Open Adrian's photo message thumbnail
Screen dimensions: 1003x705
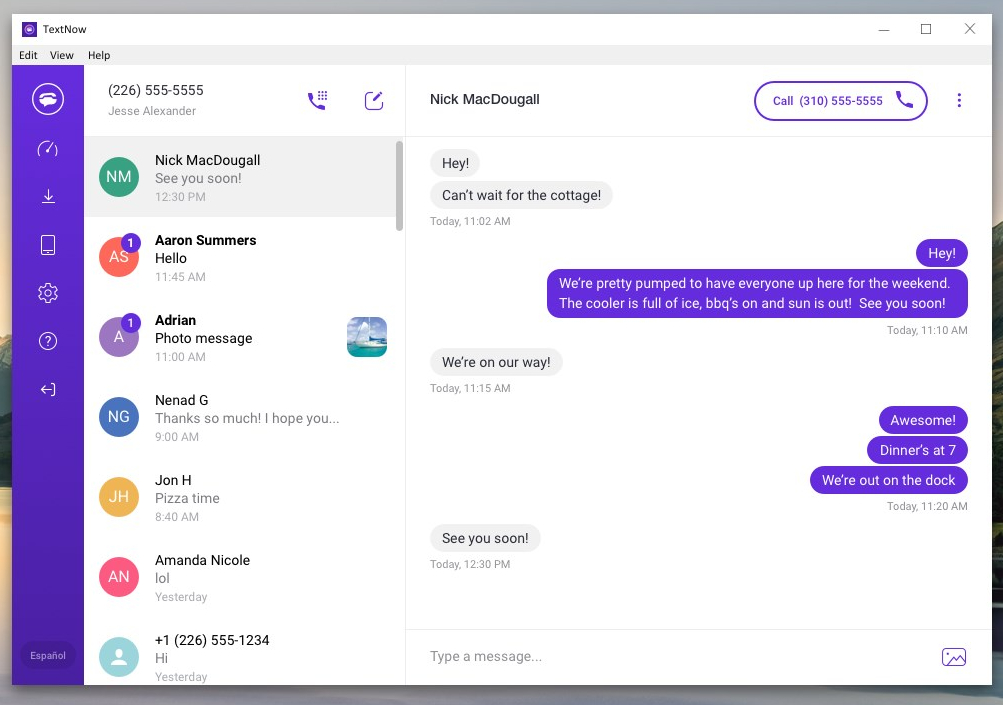366,337
